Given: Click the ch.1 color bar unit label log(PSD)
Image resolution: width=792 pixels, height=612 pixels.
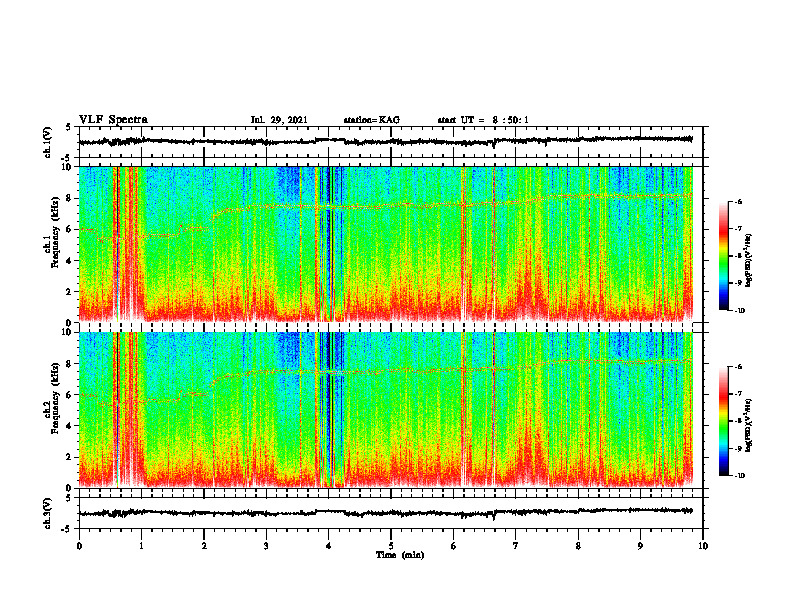Looking at the screenshot, I should (748, 260).
